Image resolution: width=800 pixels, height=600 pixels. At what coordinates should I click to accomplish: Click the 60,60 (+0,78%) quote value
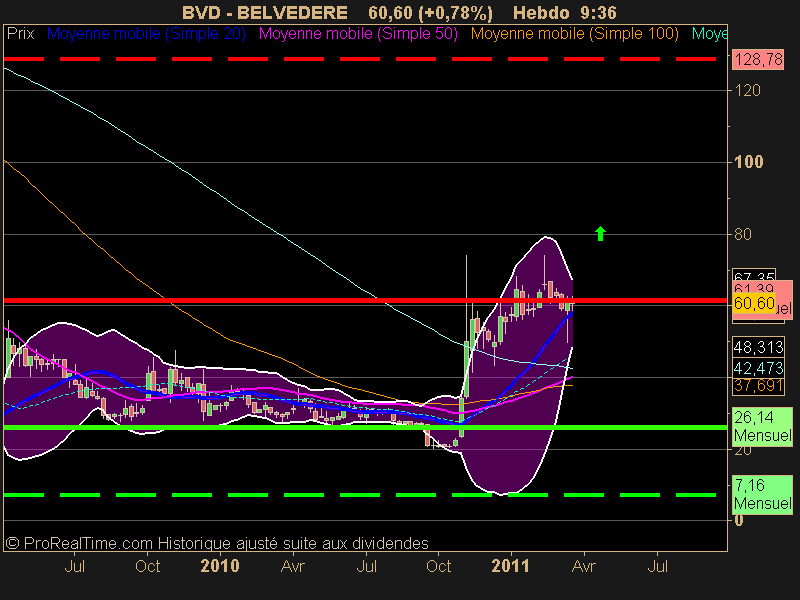[x=430, y=12]
